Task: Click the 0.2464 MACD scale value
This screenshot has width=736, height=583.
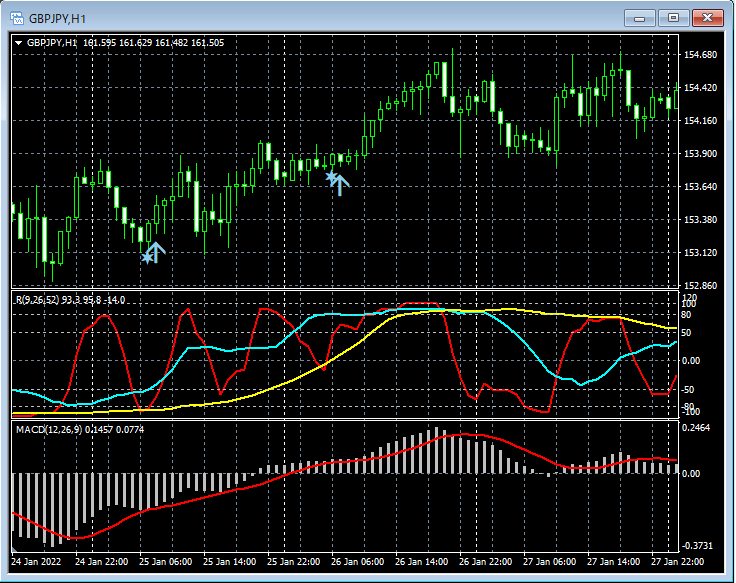Action: point(696,428)
